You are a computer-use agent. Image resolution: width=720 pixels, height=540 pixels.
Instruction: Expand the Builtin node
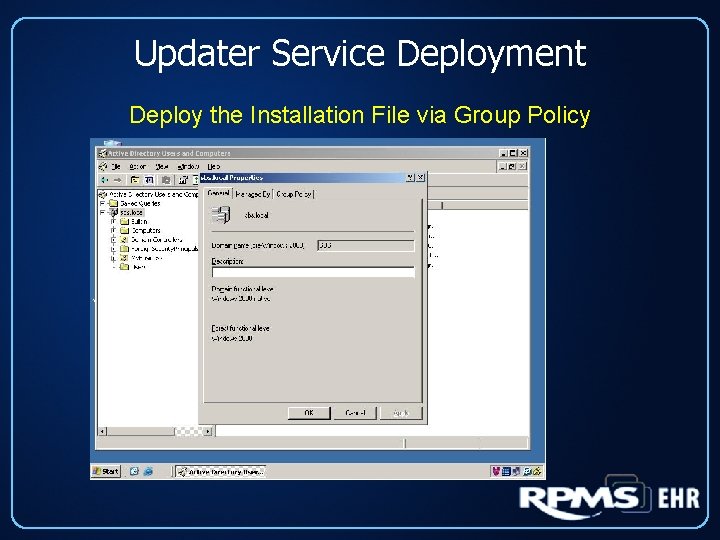[x=113, y=221]
